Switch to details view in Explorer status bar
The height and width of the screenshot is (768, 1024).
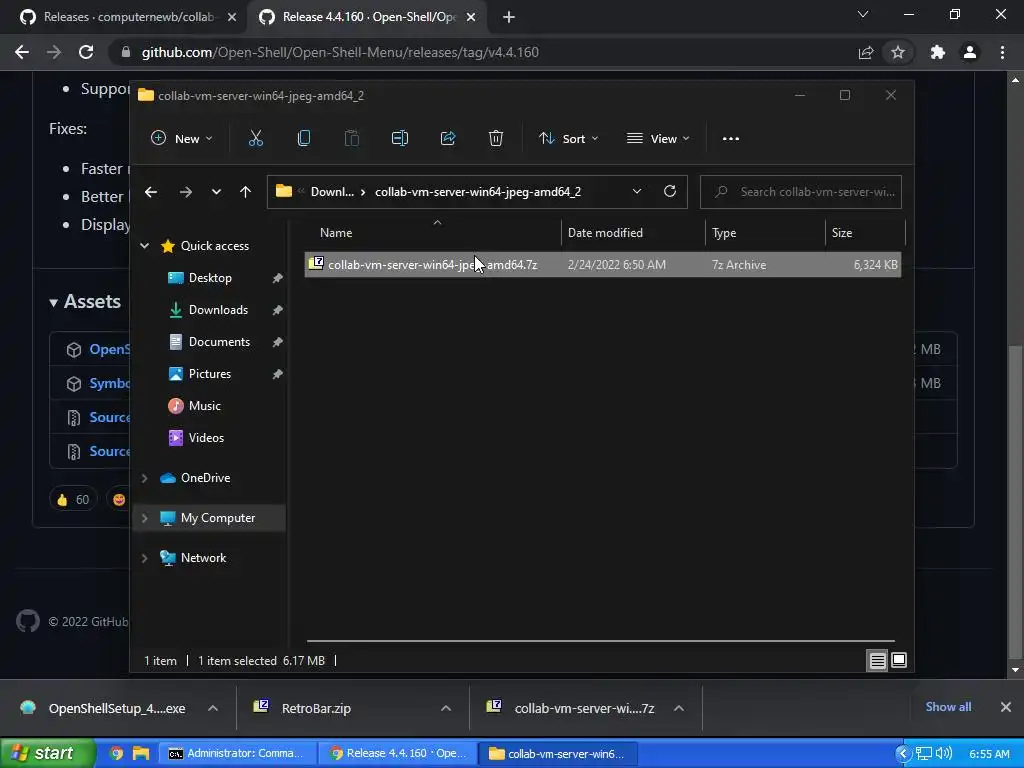(877, 661)
